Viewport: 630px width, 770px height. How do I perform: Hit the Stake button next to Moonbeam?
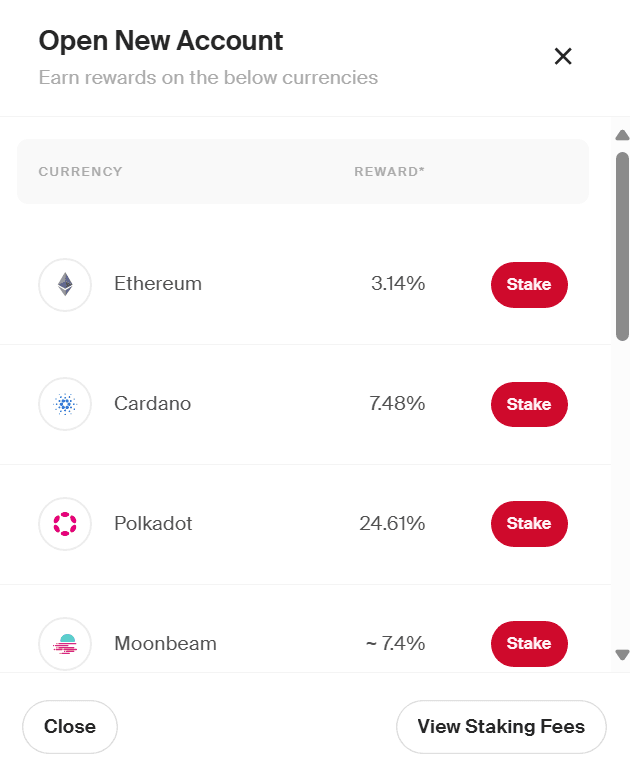point(529,643)
